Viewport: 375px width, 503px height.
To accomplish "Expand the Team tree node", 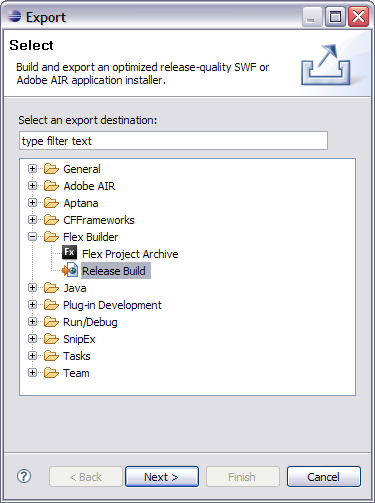I will tap(32, 372).
